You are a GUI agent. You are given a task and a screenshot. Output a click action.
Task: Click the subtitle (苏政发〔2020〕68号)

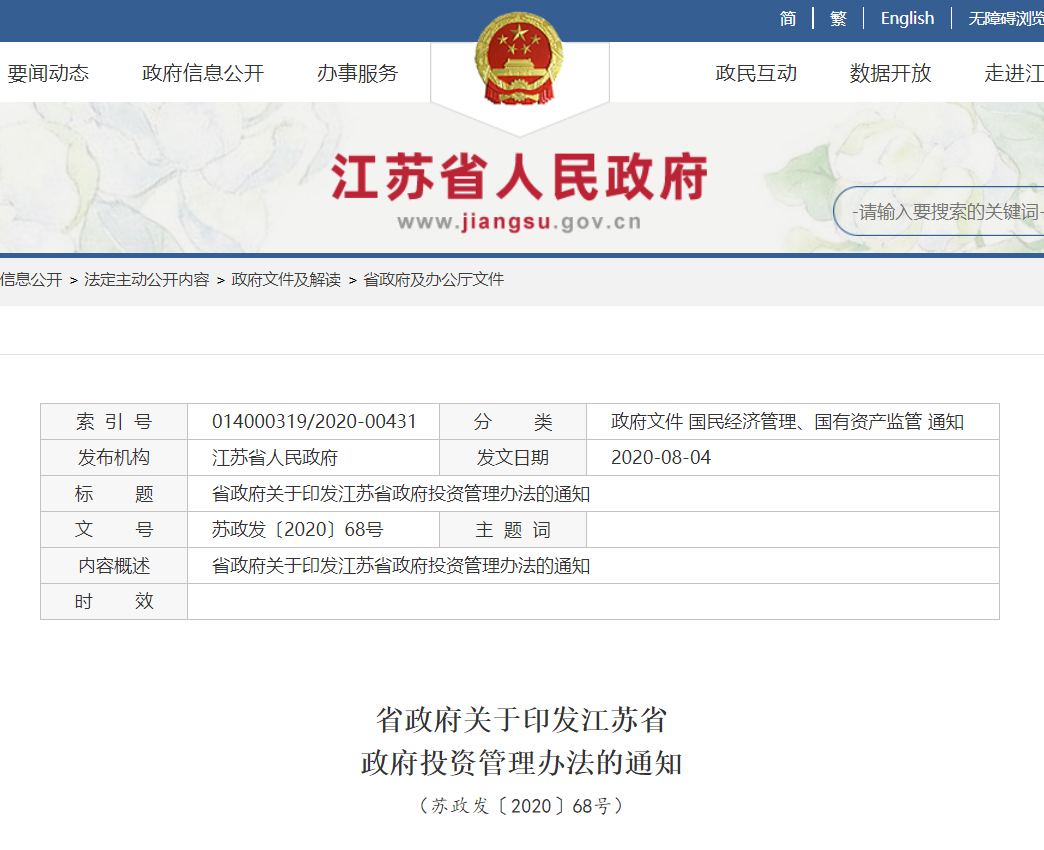point(521,806)
